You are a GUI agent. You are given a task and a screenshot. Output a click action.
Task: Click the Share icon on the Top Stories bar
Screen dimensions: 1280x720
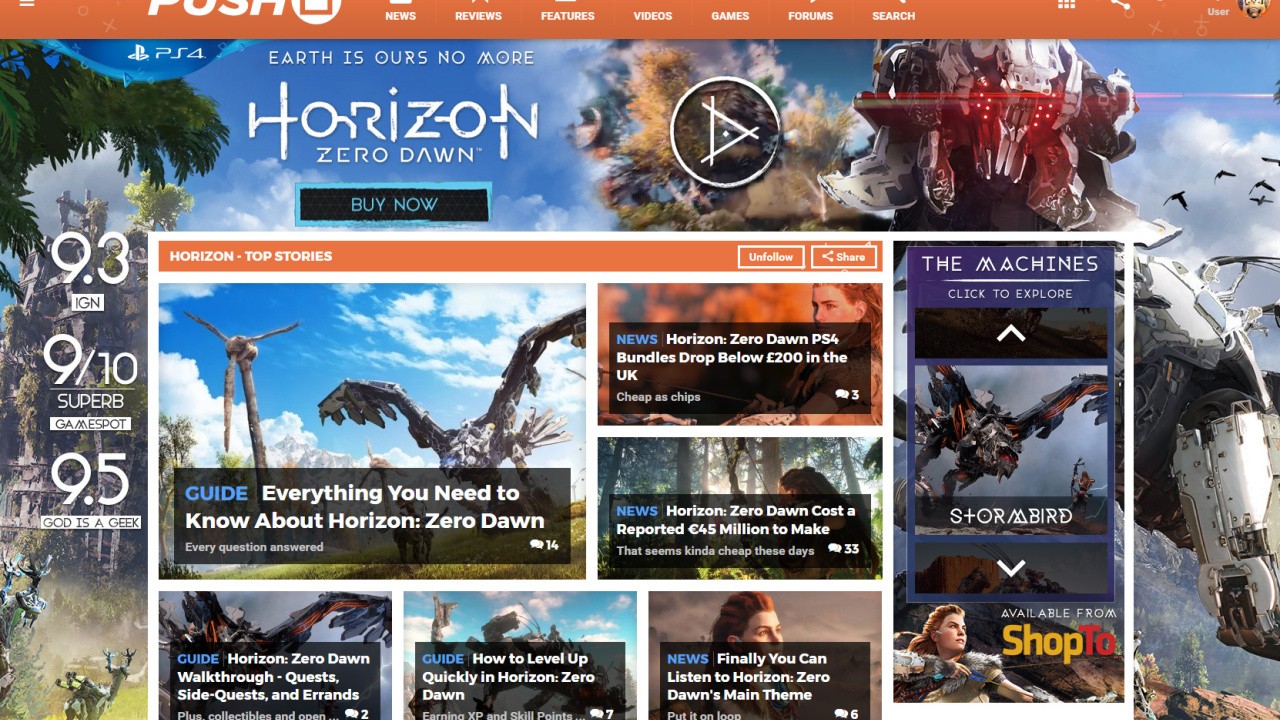coord(843,256)
